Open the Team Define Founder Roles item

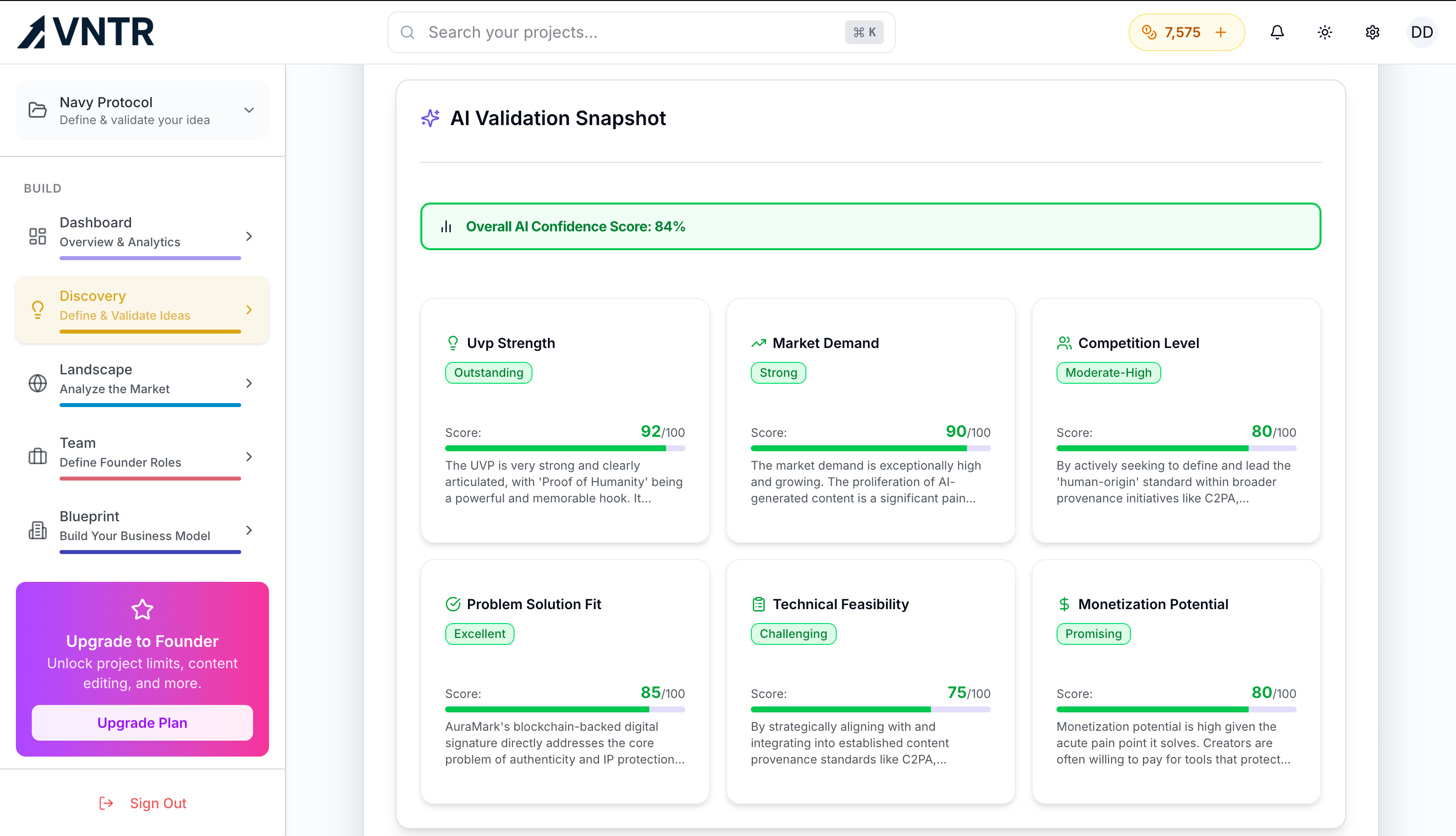[x=142, y=452]
